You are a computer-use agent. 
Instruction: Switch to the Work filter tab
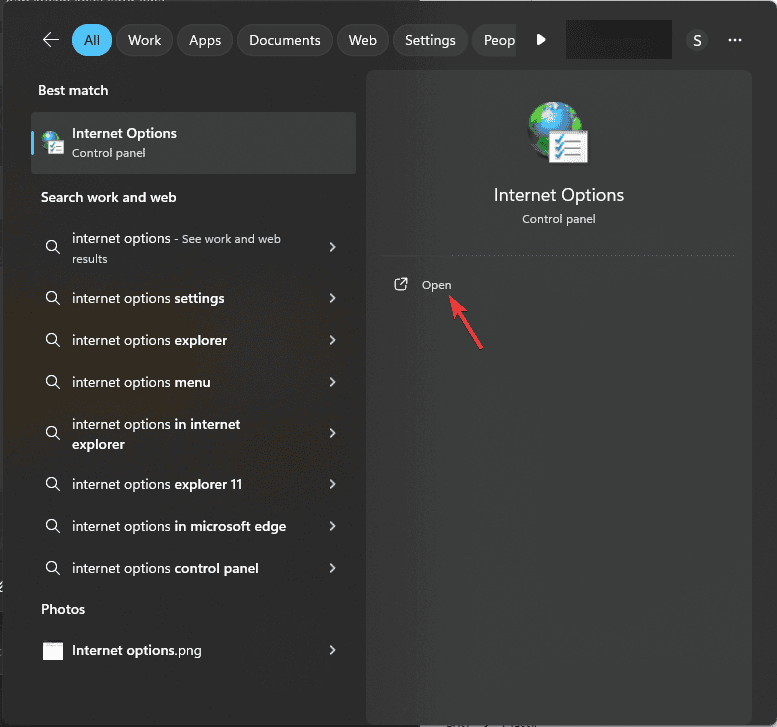coord(144,40)
